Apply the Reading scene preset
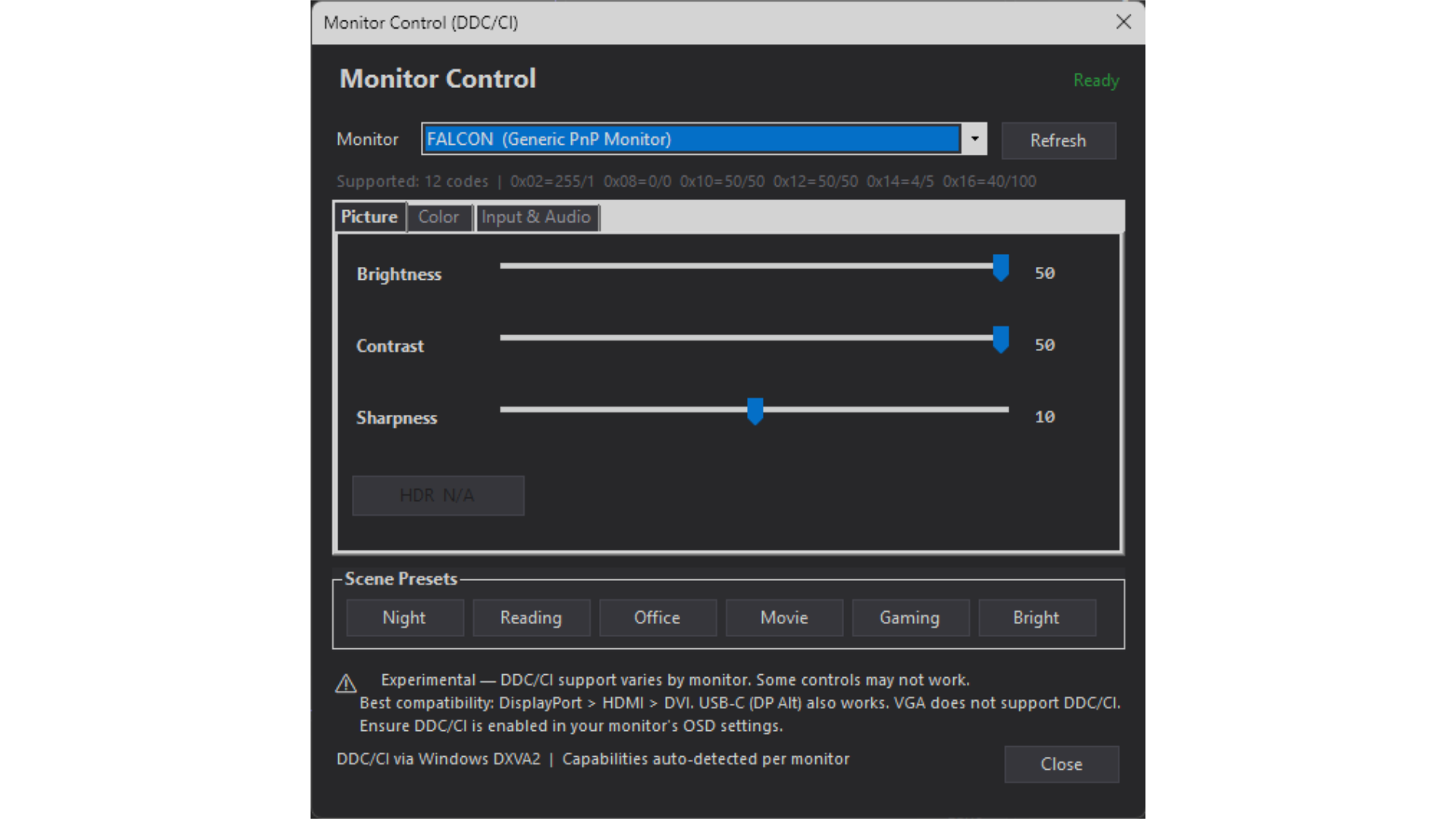 [x=531, y=617]
